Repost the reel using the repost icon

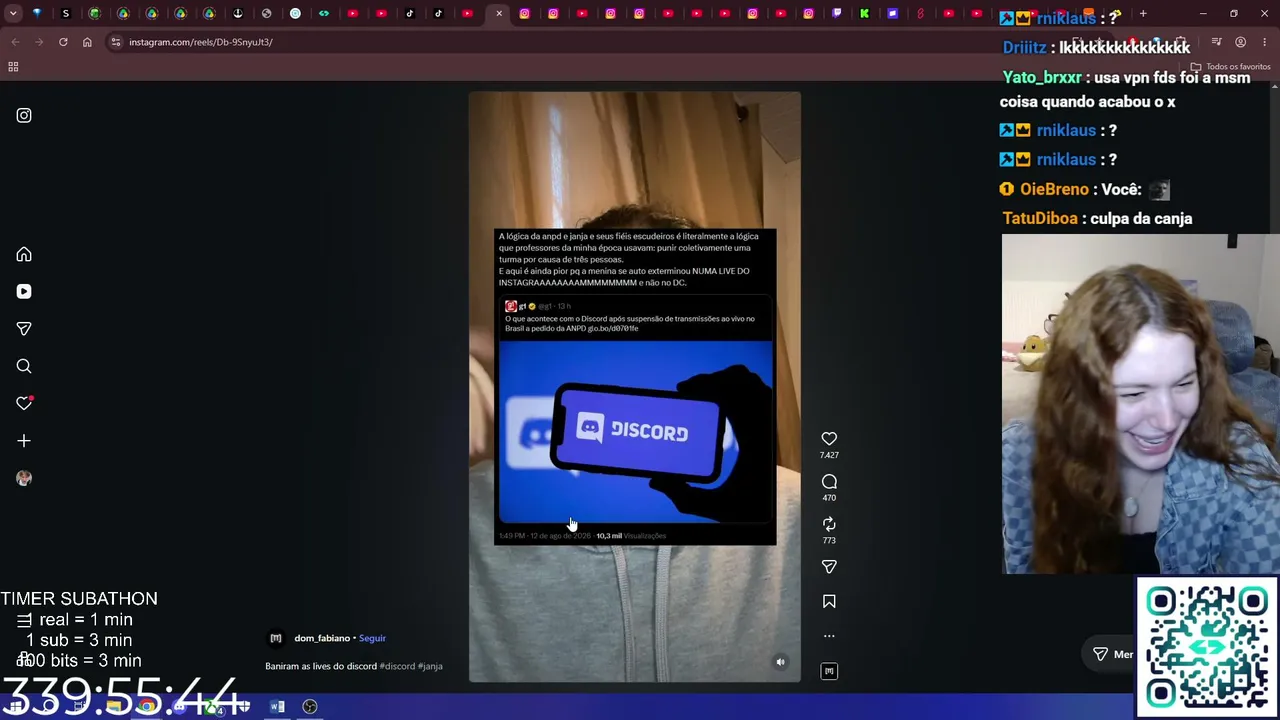[x=829, y=524]
